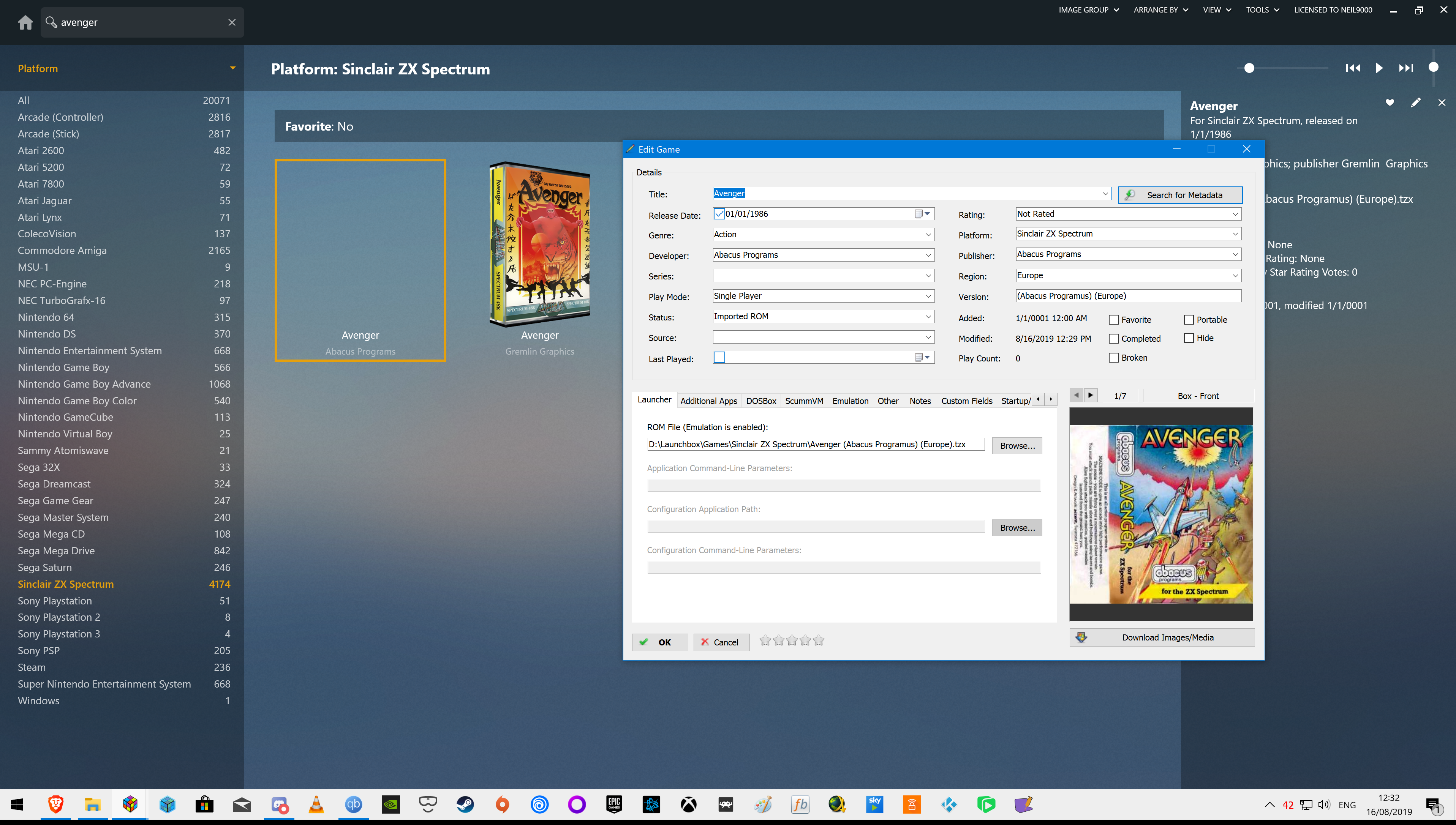1456x825 pixels.
Task: Click Search for Metadata button
Action: (x=1180, y=195)
